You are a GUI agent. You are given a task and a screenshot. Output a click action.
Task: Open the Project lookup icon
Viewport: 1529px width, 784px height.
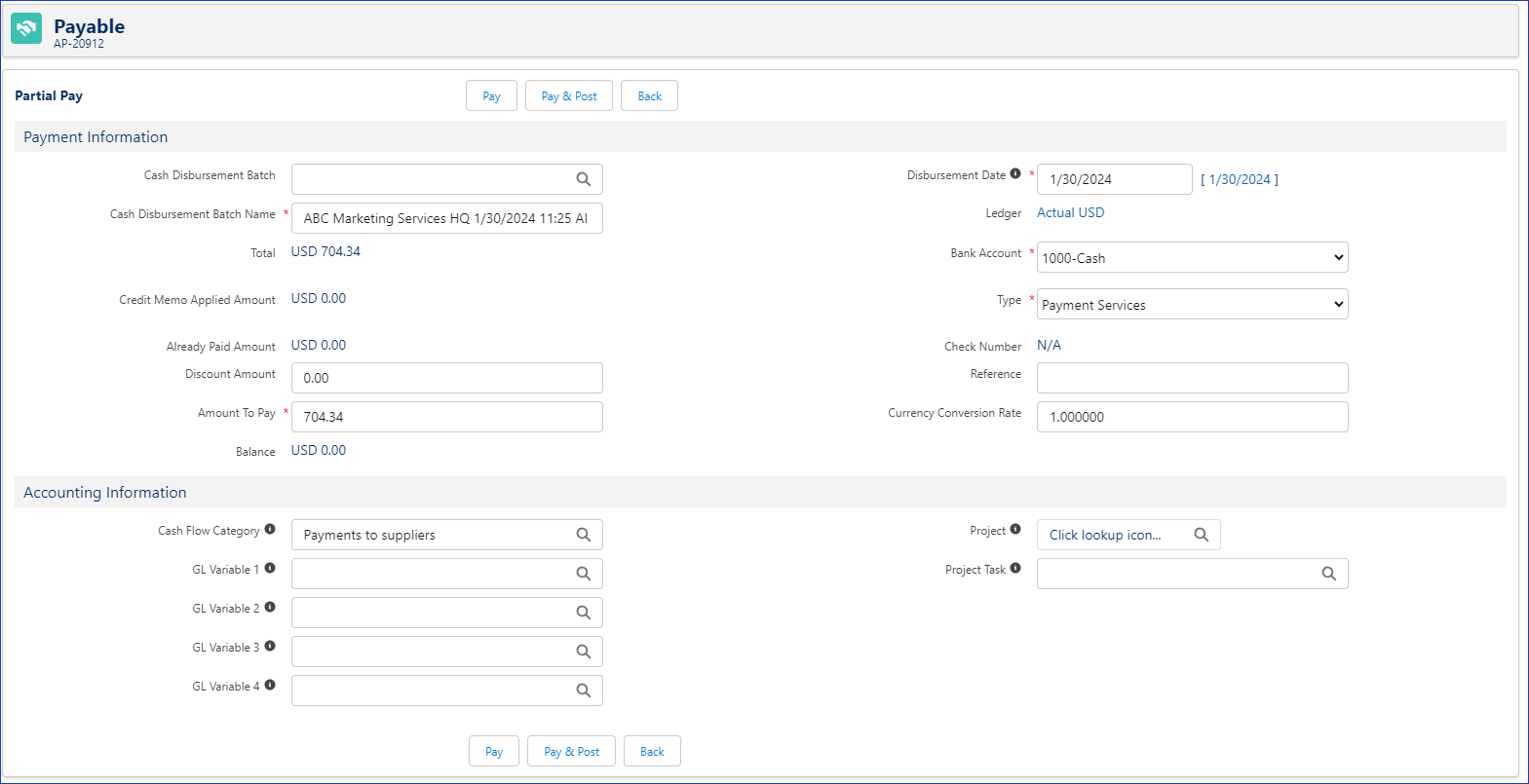click(x=1201, y=535)
